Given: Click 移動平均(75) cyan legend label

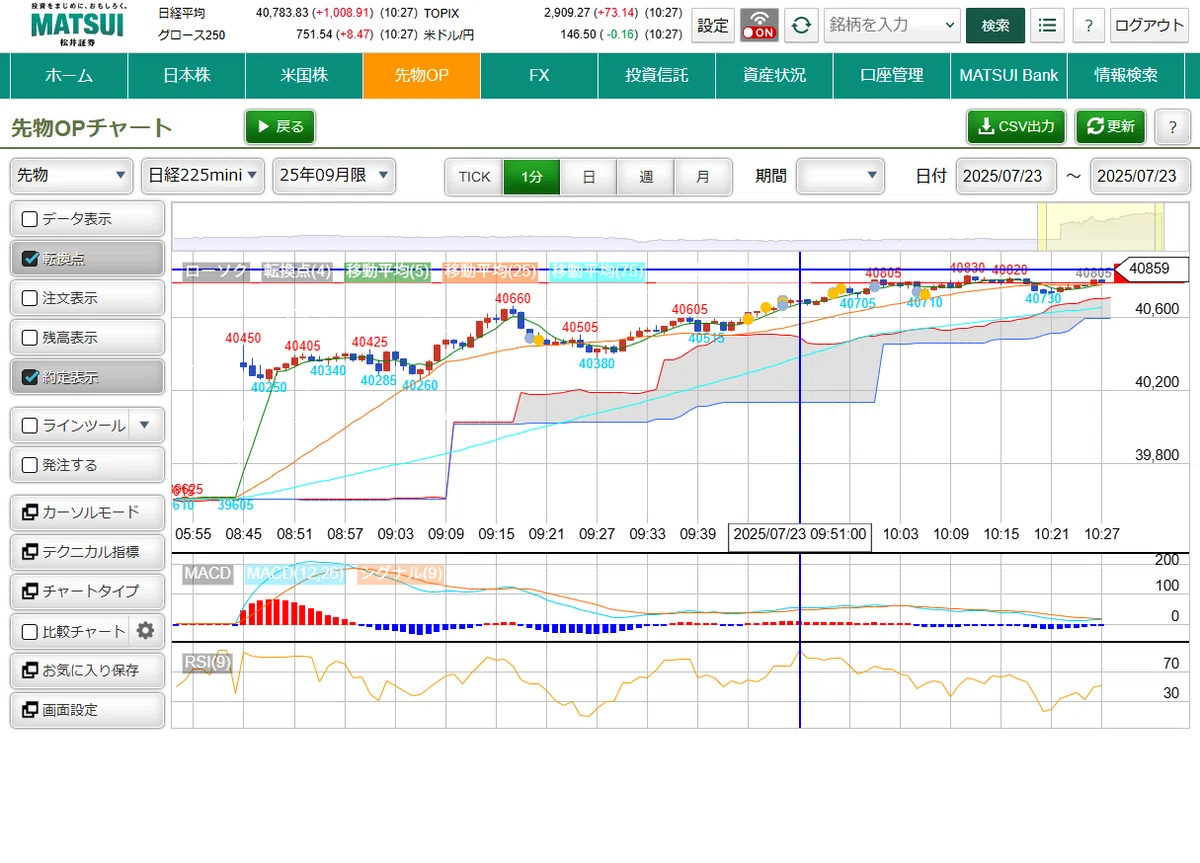Looking at the screenshot, I should (x=598, y=271).
